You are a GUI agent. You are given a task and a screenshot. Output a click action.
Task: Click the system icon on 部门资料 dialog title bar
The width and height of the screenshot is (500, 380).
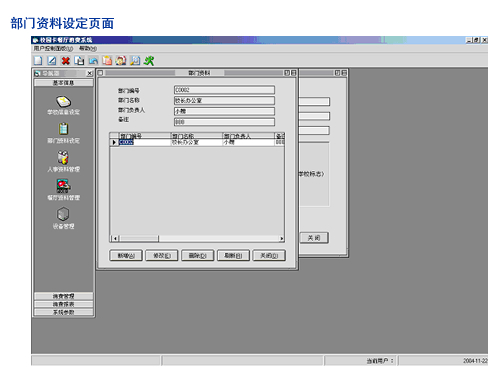point(100,73)
